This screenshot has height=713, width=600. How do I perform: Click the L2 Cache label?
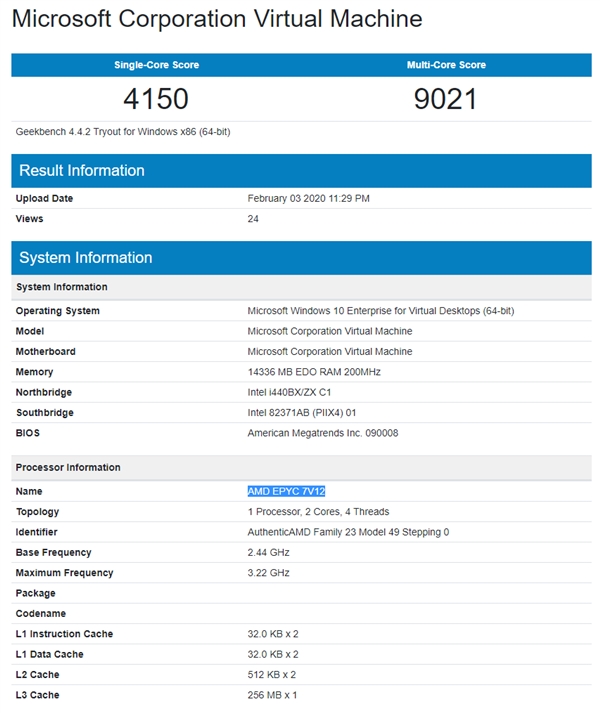click(x=37, y=675)
